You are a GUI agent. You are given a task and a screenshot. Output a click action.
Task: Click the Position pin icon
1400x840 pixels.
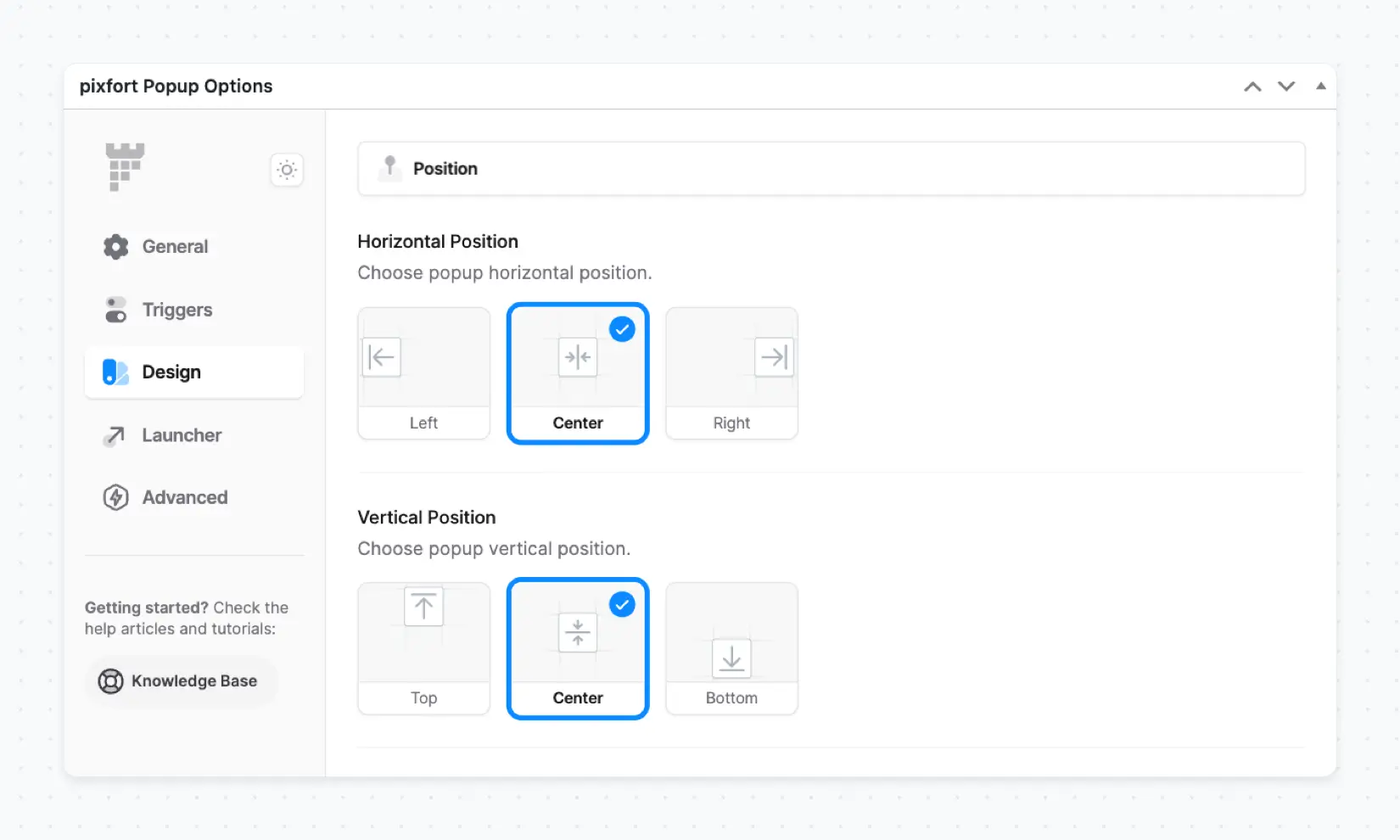pos(389,166)
